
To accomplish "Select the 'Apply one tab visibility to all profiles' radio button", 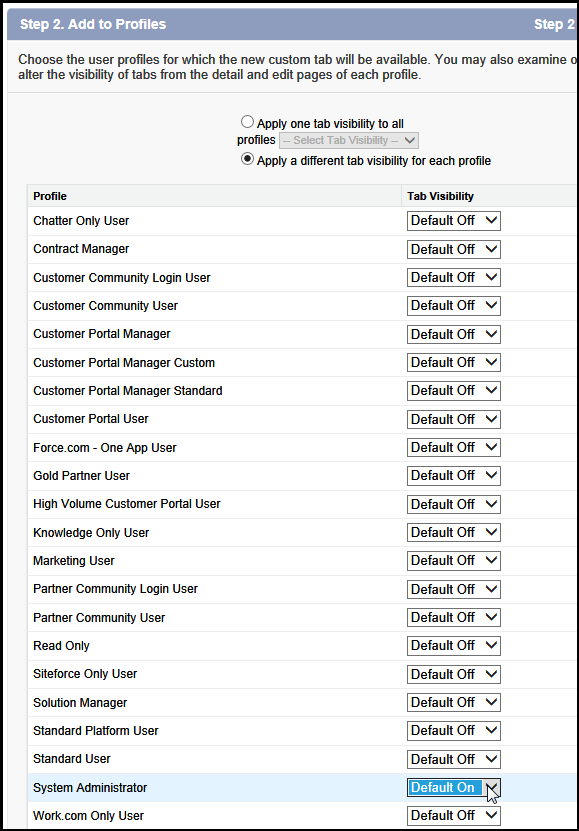I will pos(247,122).
